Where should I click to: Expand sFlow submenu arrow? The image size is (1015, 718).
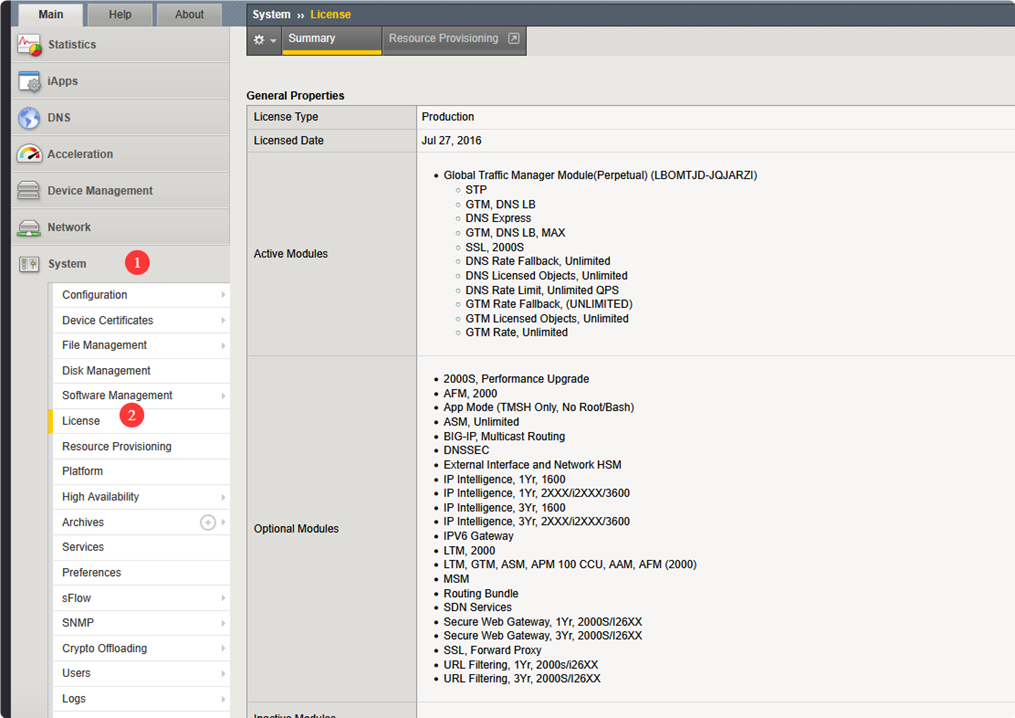[x=223, y=598]
